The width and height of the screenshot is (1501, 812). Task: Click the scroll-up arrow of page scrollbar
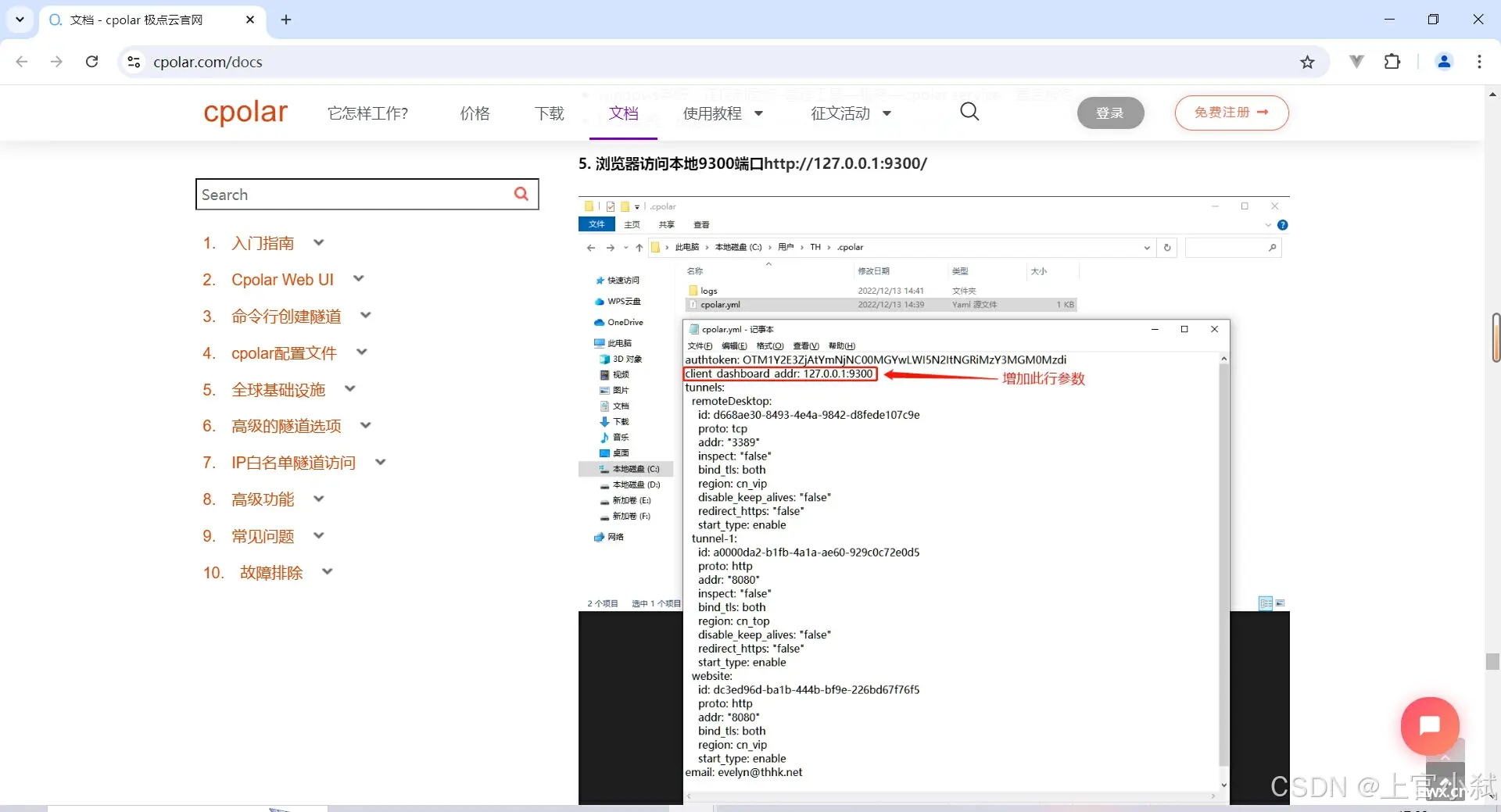(x=1492, y=94)
